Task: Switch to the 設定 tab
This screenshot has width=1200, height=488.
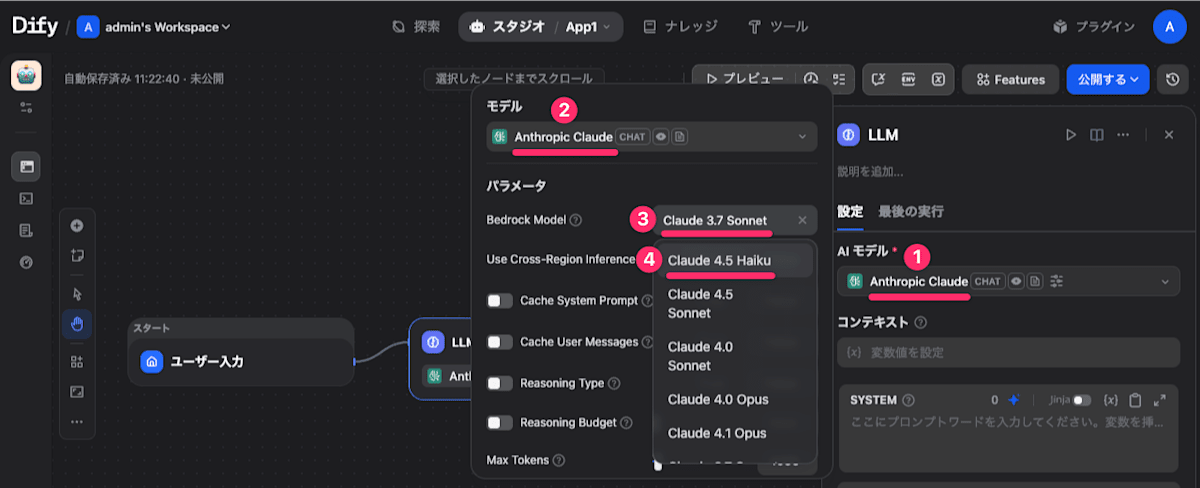Action: tap(850, 211)
